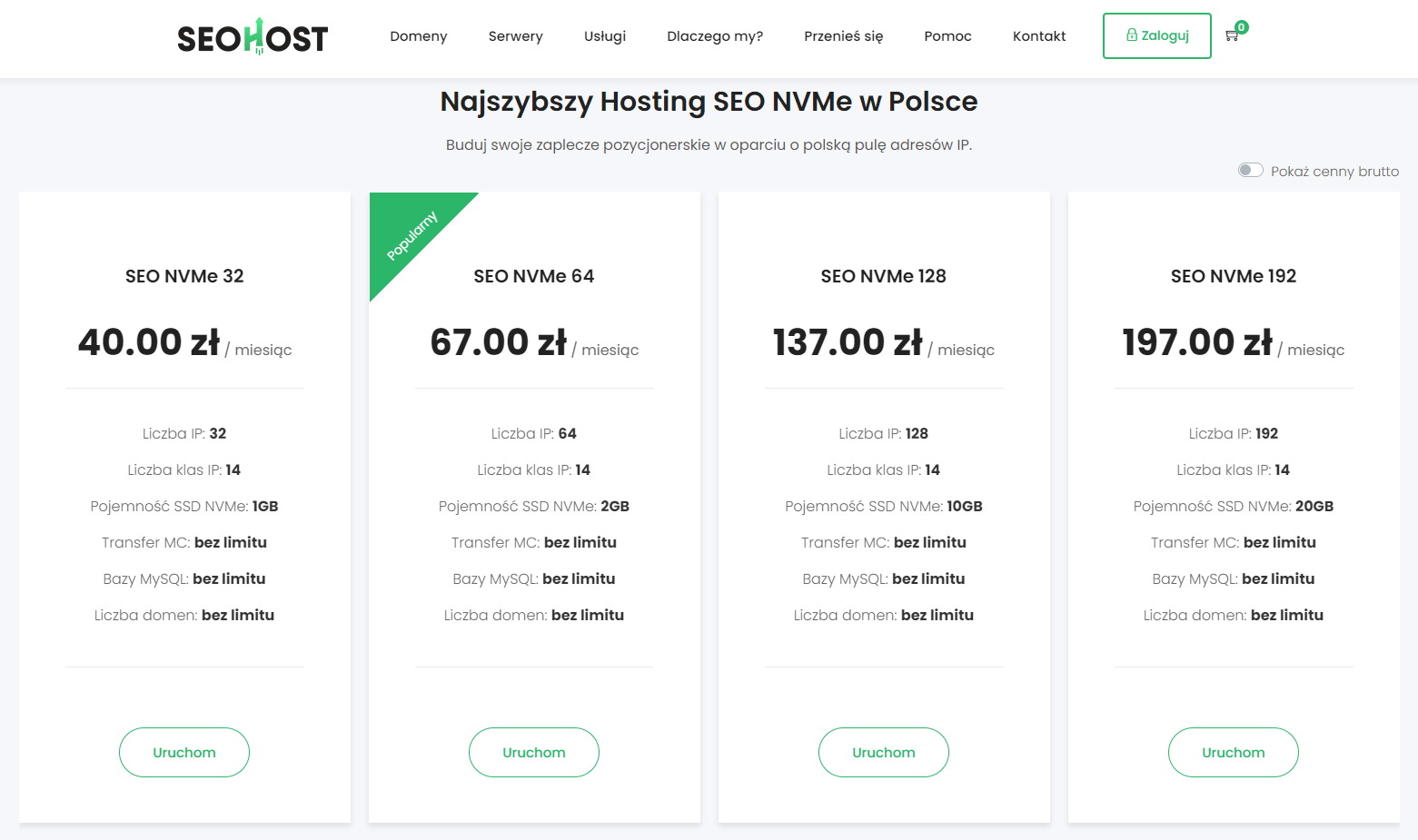Click Bazy MySQL line in NVMe 64 card
Viewport: 1418px width, 840px height.
[x=534, y=579]
